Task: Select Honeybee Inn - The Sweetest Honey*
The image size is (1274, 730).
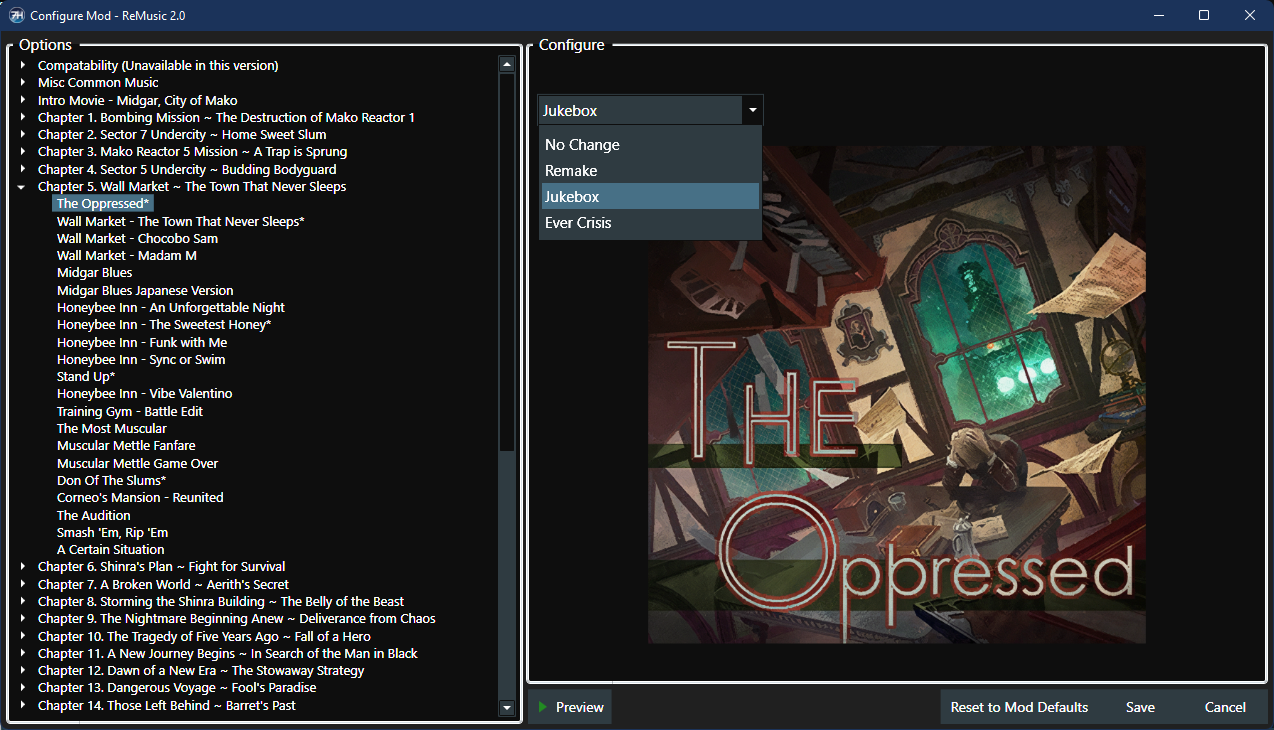Action: 164,324
